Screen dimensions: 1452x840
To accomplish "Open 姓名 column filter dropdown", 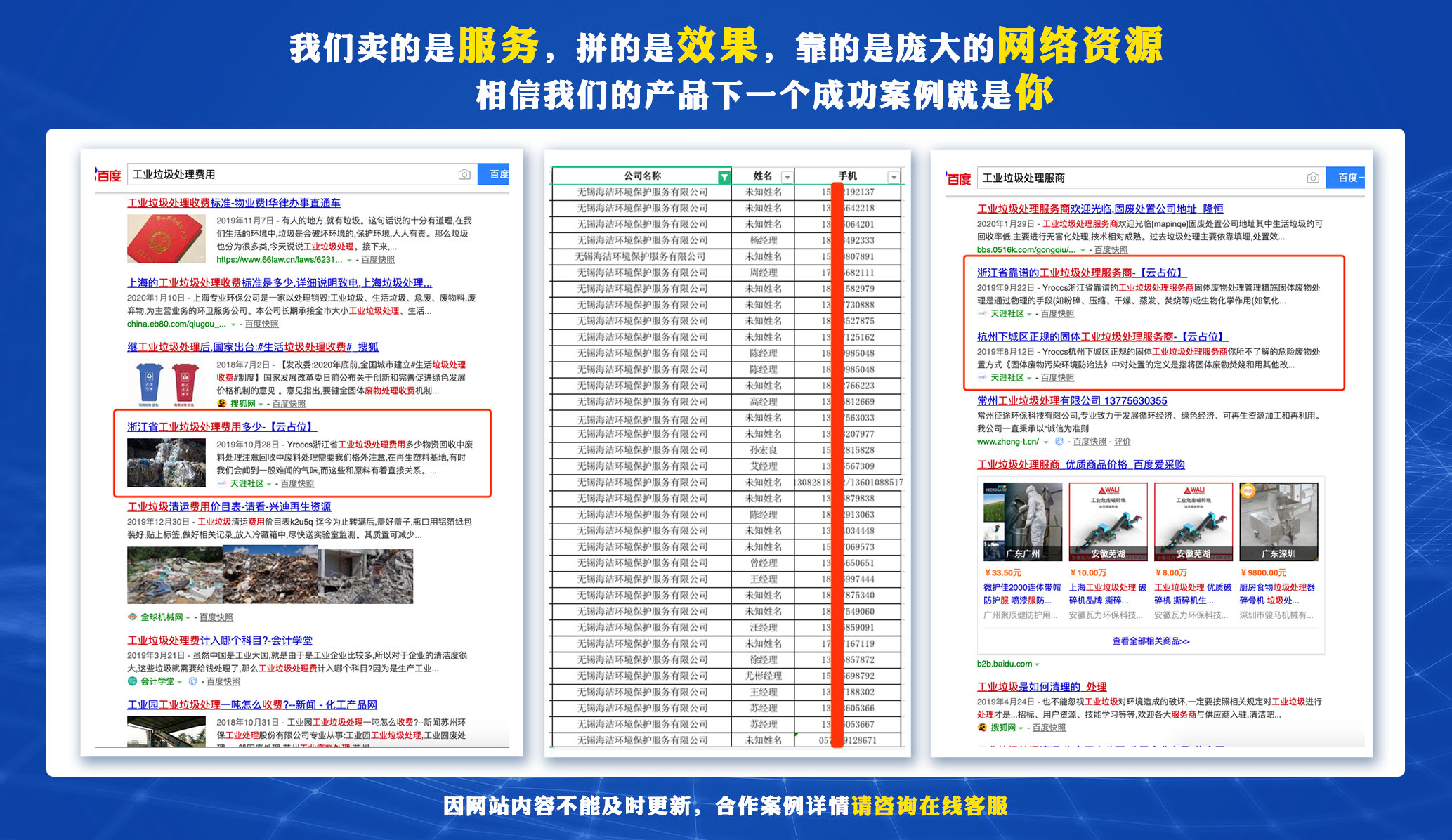I will (x=787, y=177).
